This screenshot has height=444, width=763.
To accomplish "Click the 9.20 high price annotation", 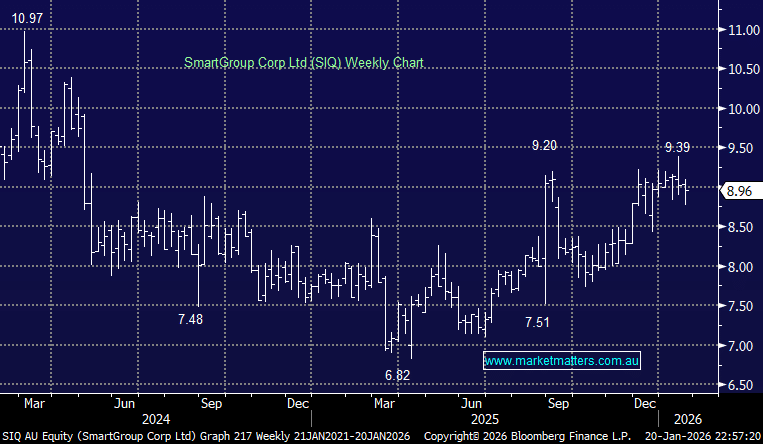I will click(x=544, y=145).
